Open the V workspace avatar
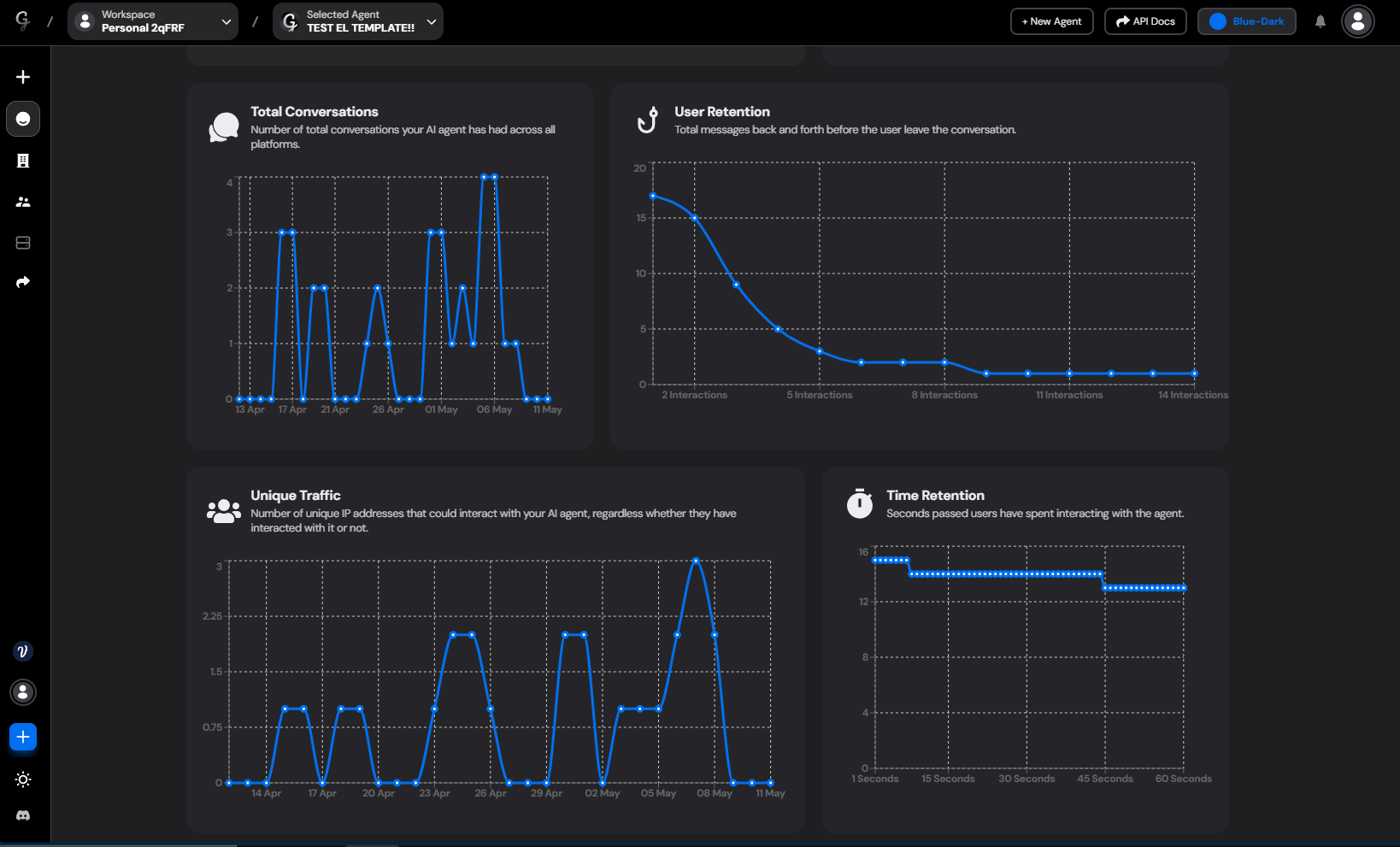1400x847 pixels. click(23, 651)
